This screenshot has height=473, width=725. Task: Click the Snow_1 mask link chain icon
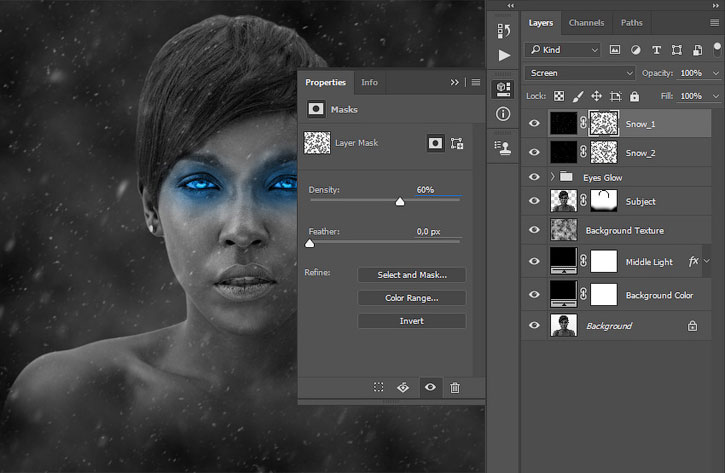coord(583,123)
